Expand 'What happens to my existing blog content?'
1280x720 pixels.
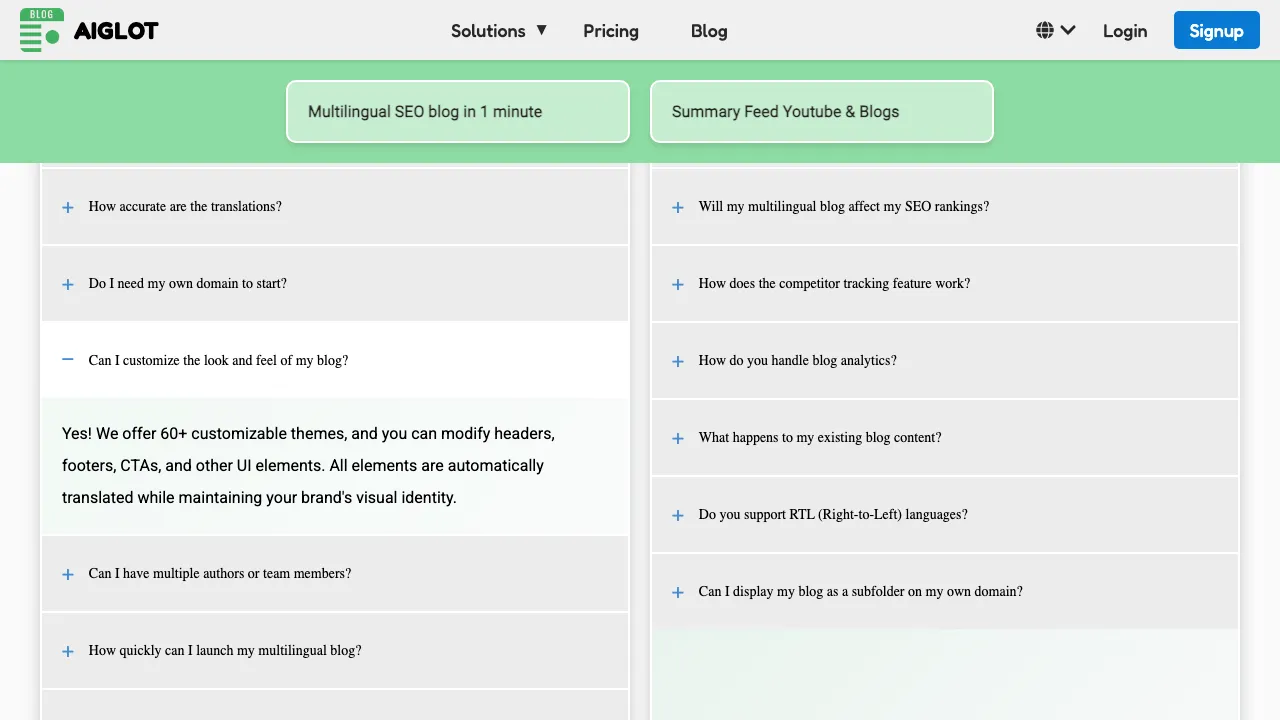(x=820, y=438)
